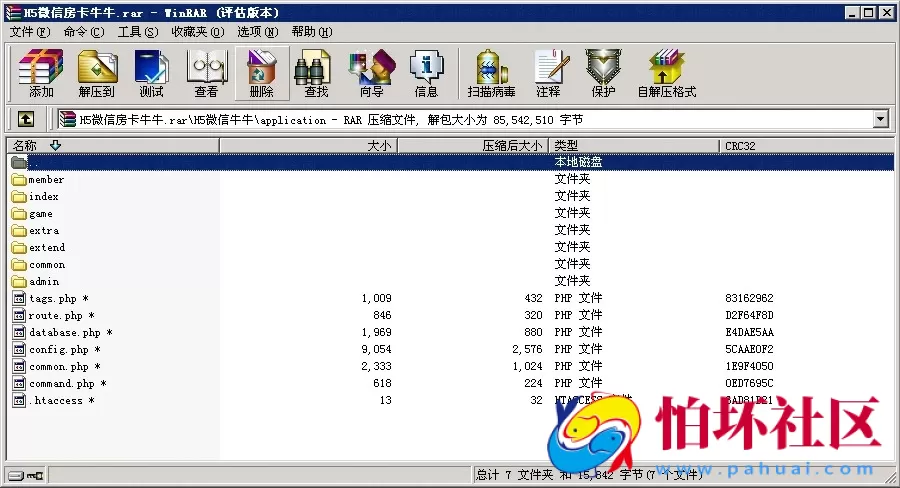Click the game folder icon

click(x=20, y=214)
